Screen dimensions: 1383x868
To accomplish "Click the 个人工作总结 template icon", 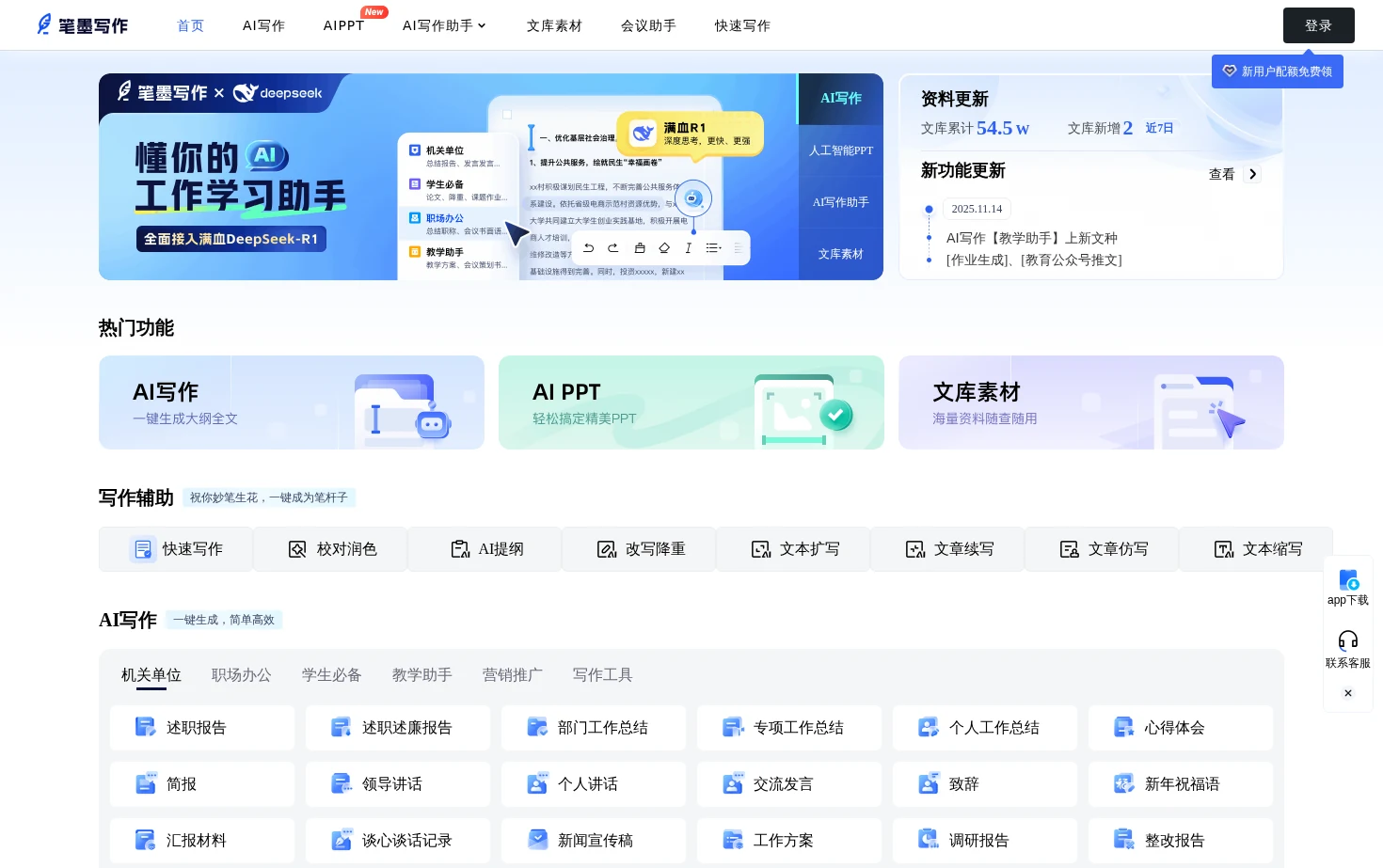I will 929,727.
